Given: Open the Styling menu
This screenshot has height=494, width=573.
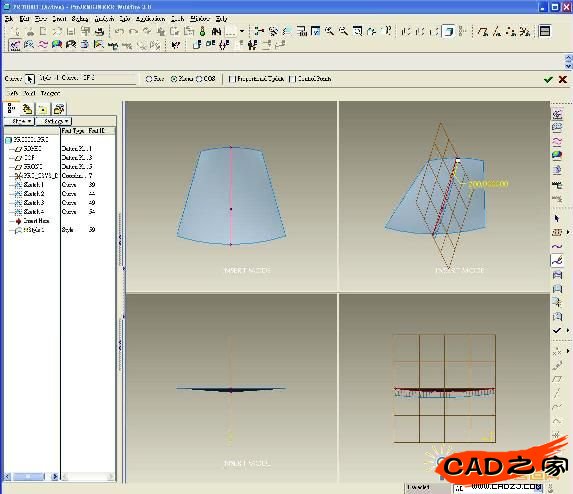Looking at the screenshot, I should point(80,19).
